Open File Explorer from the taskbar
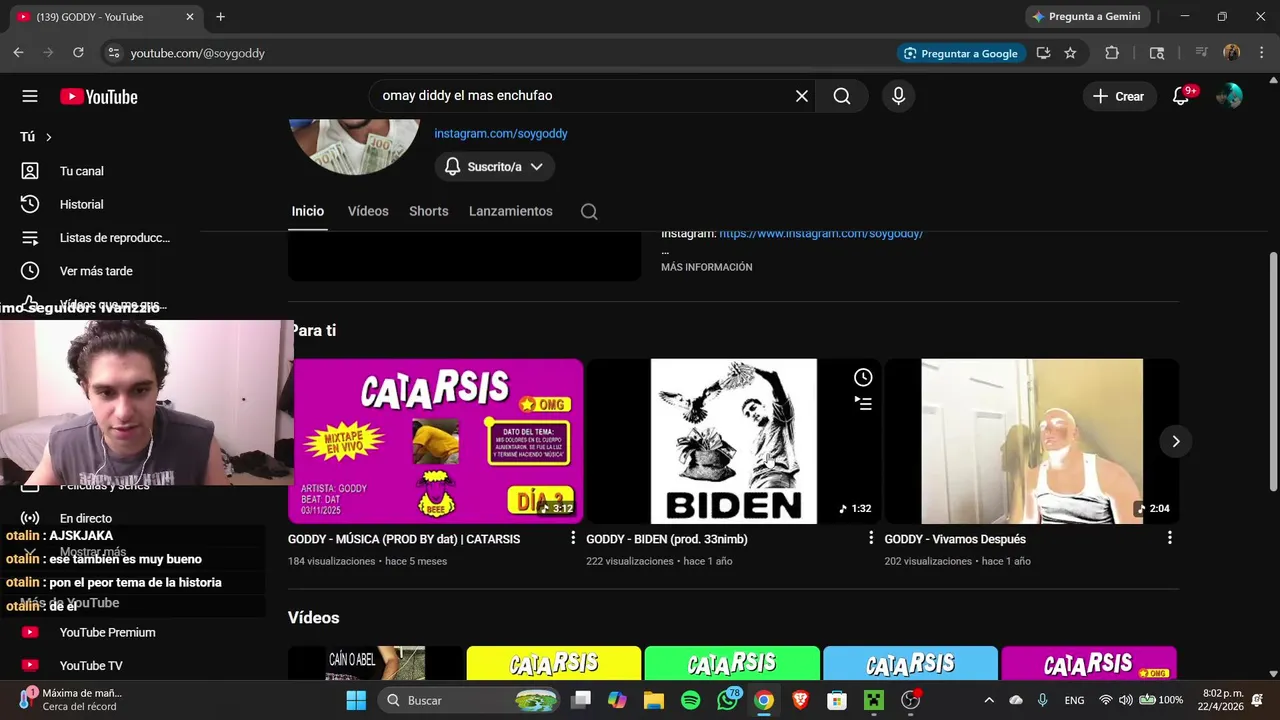Screen dimensions: 1280x720 pos(653,700)
